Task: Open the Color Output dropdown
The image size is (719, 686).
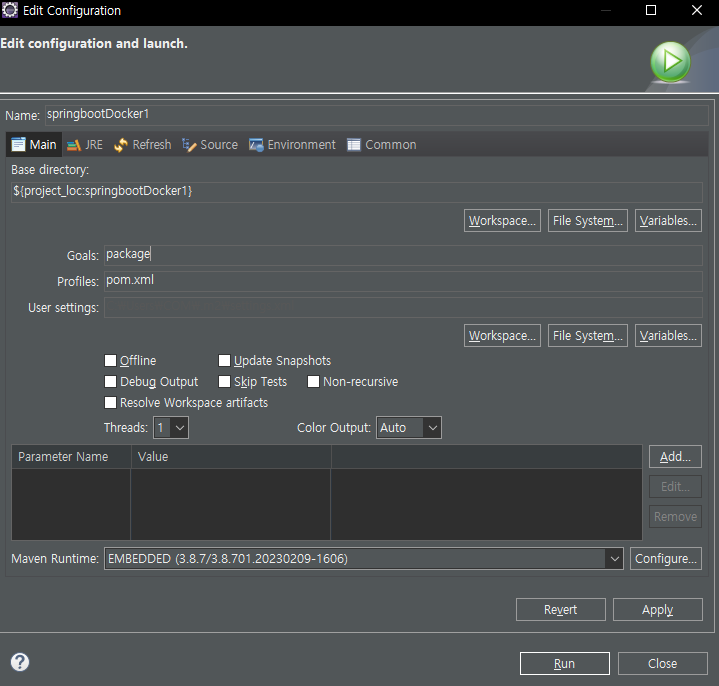Action: 409,427
